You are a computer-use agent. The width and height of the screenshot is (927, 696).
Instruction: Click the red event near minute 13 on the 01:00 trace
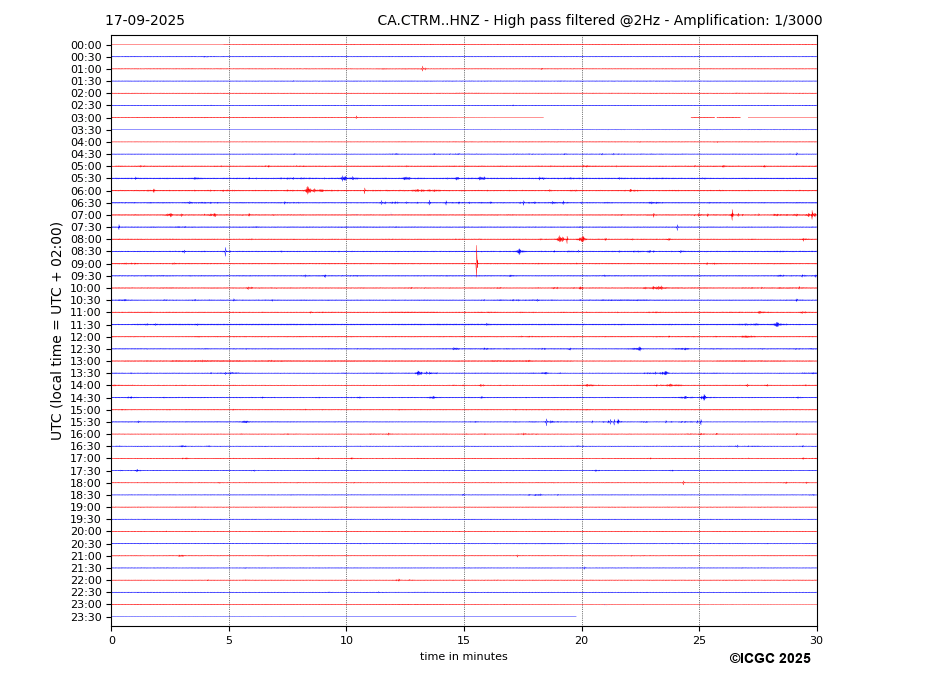click(423, 69)
